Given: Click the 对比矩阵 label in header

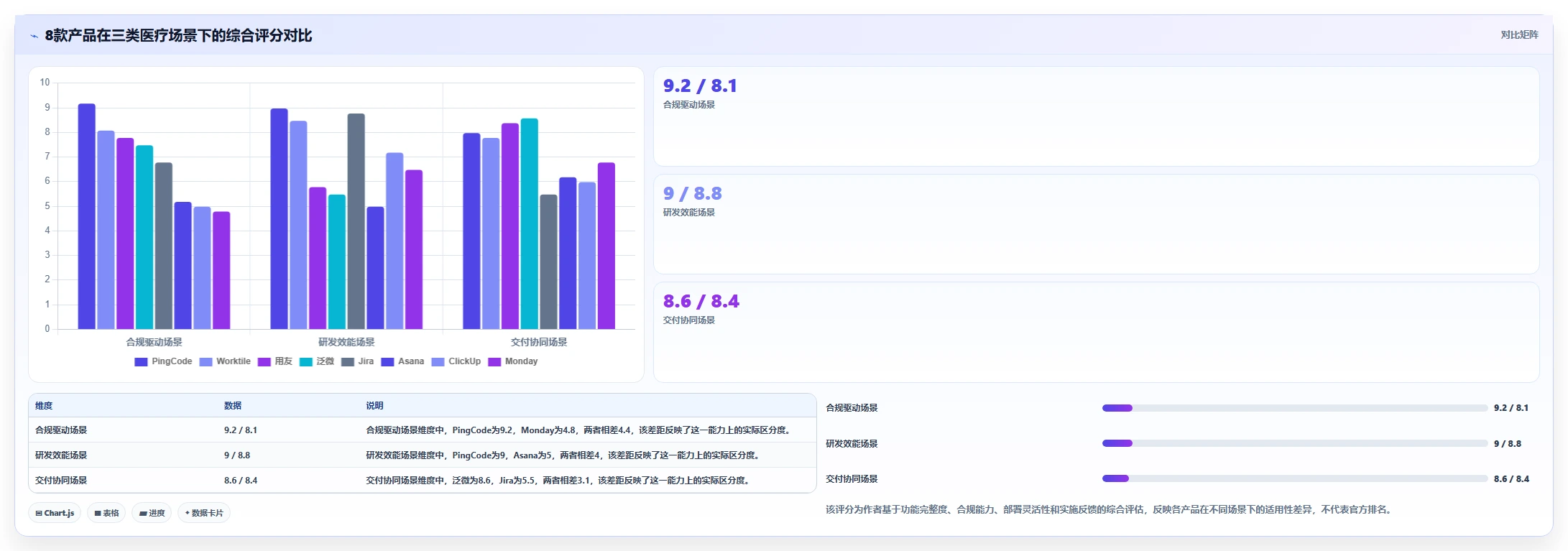Looking at the screenshot, I should (x=1519, y=34).
